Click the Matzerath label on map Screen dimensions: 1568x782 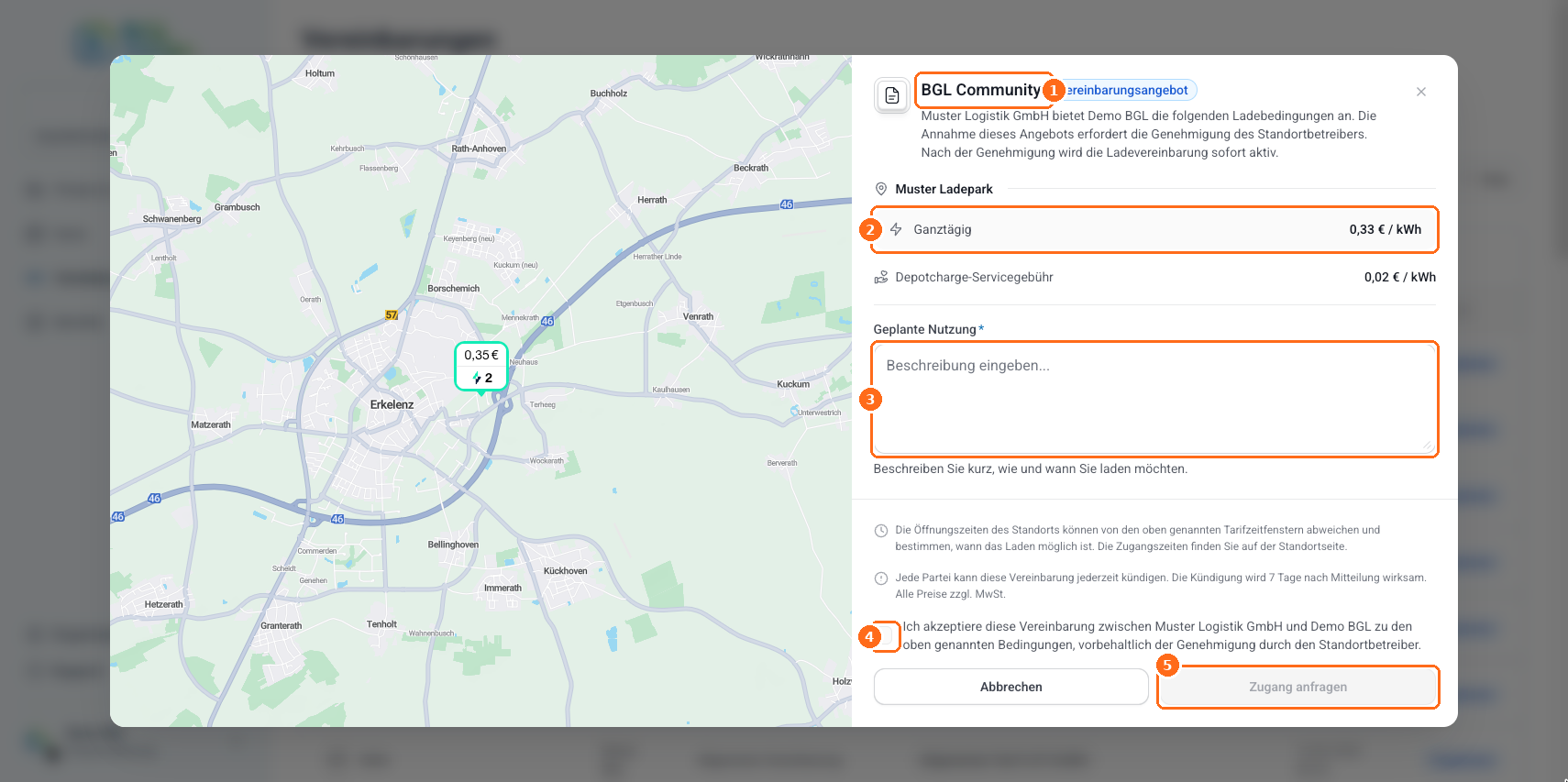[211, 425]
